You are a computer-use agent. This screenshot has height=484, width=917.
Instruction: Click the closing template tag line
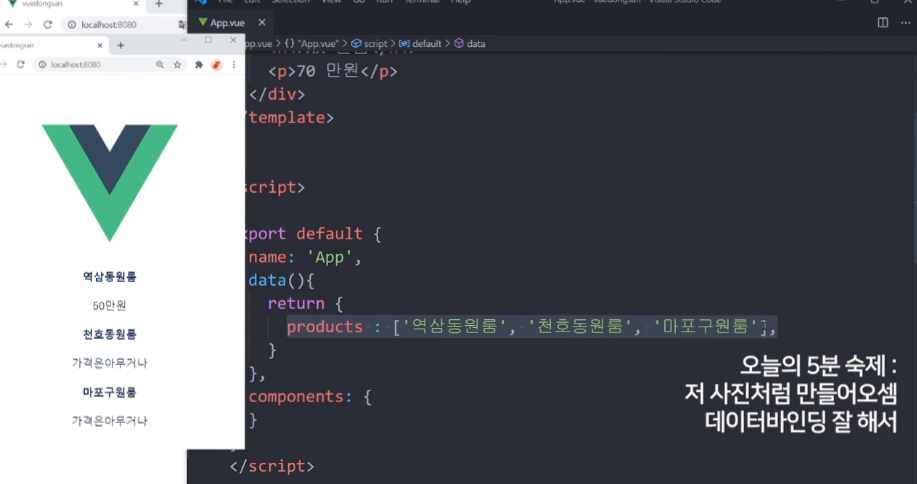[290, 117]
